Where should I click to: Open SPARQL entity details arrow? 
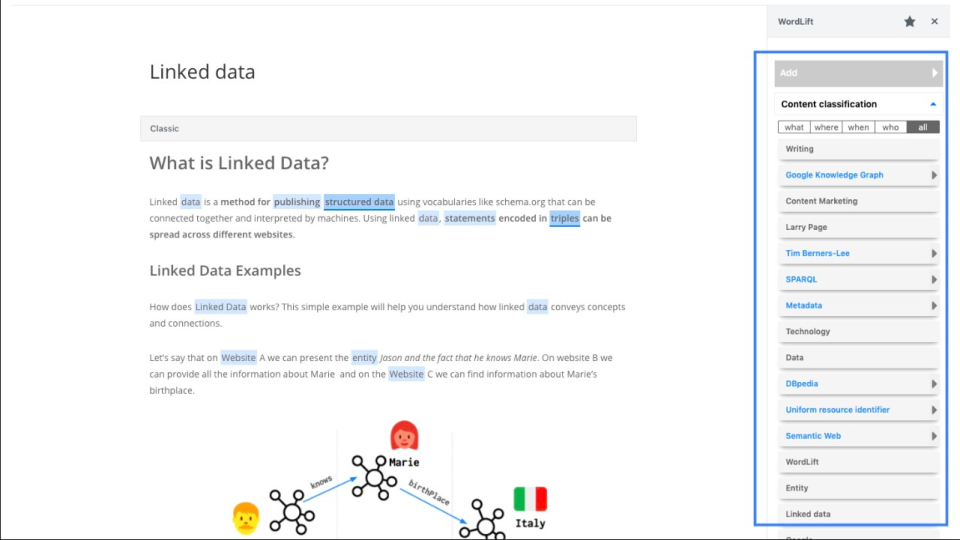point(934,279)
